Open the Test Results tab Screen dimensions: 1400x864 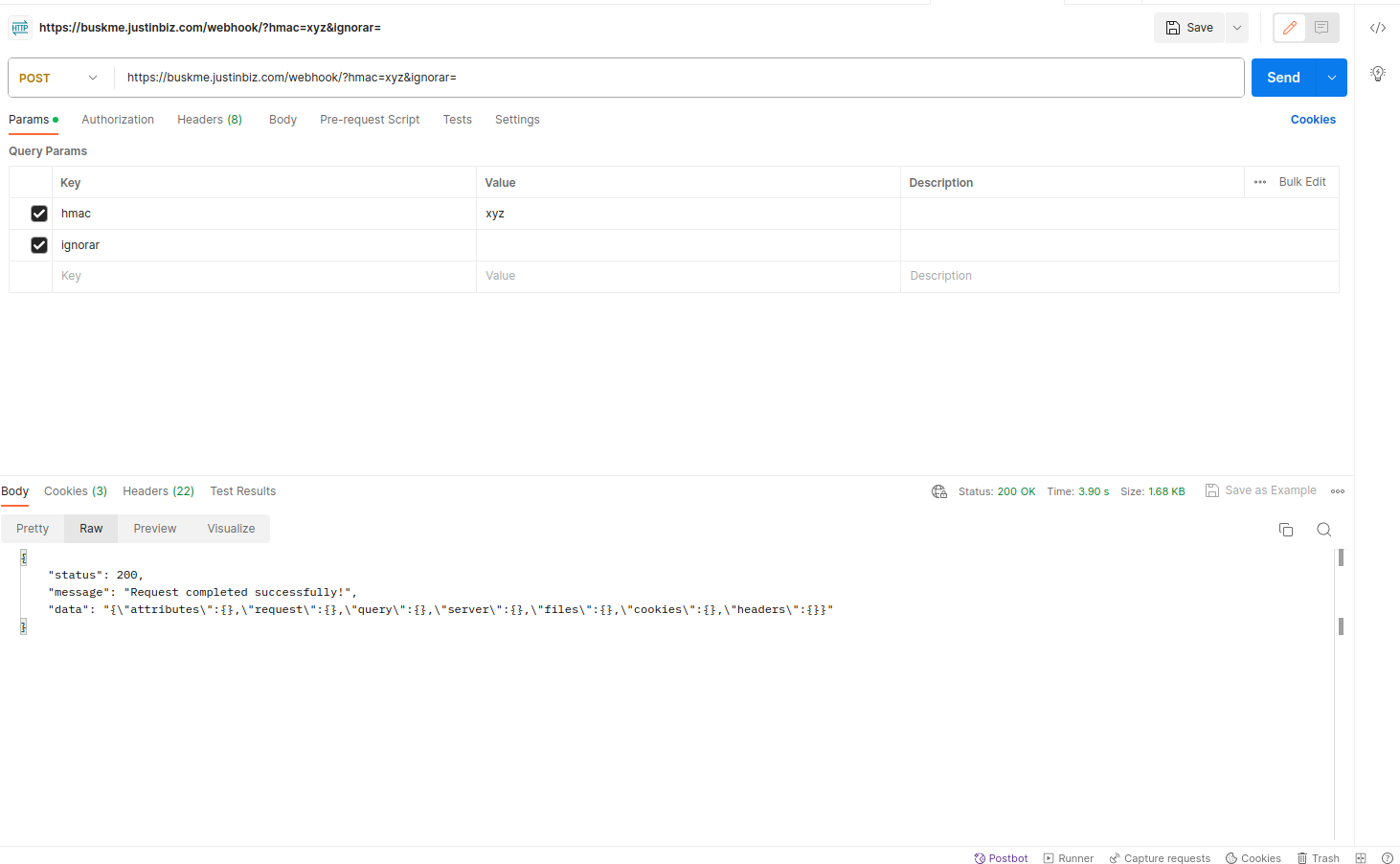pyautogui.click(x=243, y=491)
